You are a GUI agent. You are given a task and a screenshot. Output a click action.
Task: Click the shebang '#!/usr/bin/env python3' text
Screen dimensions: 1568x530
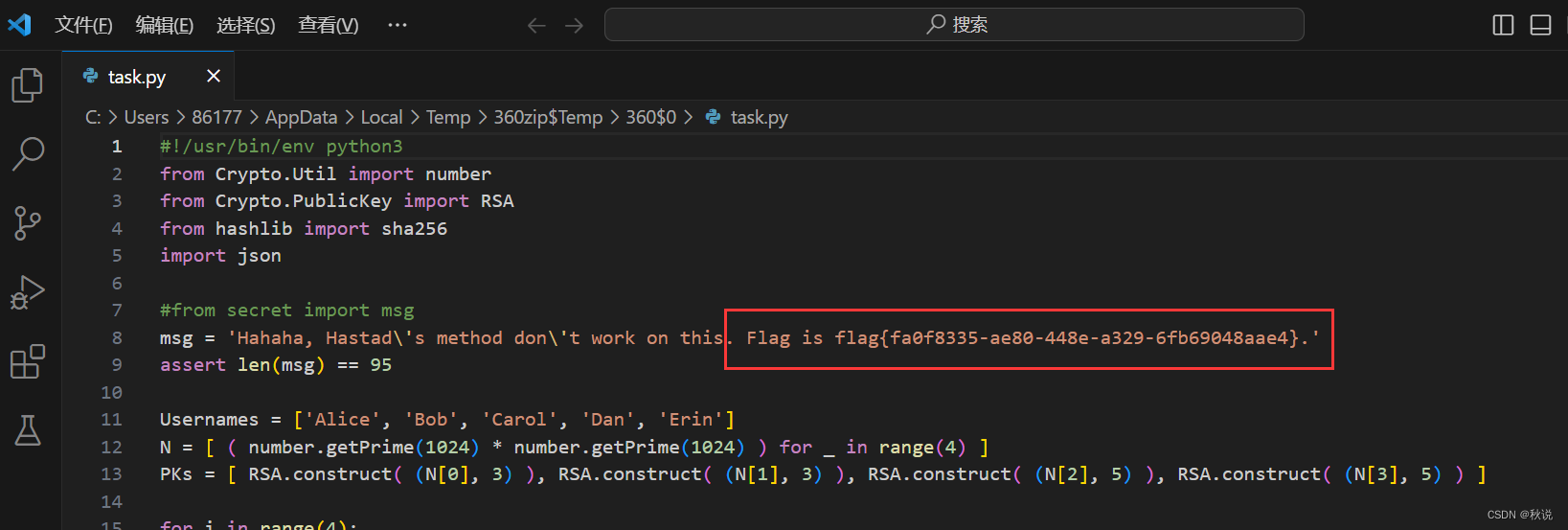click(282, 147)
